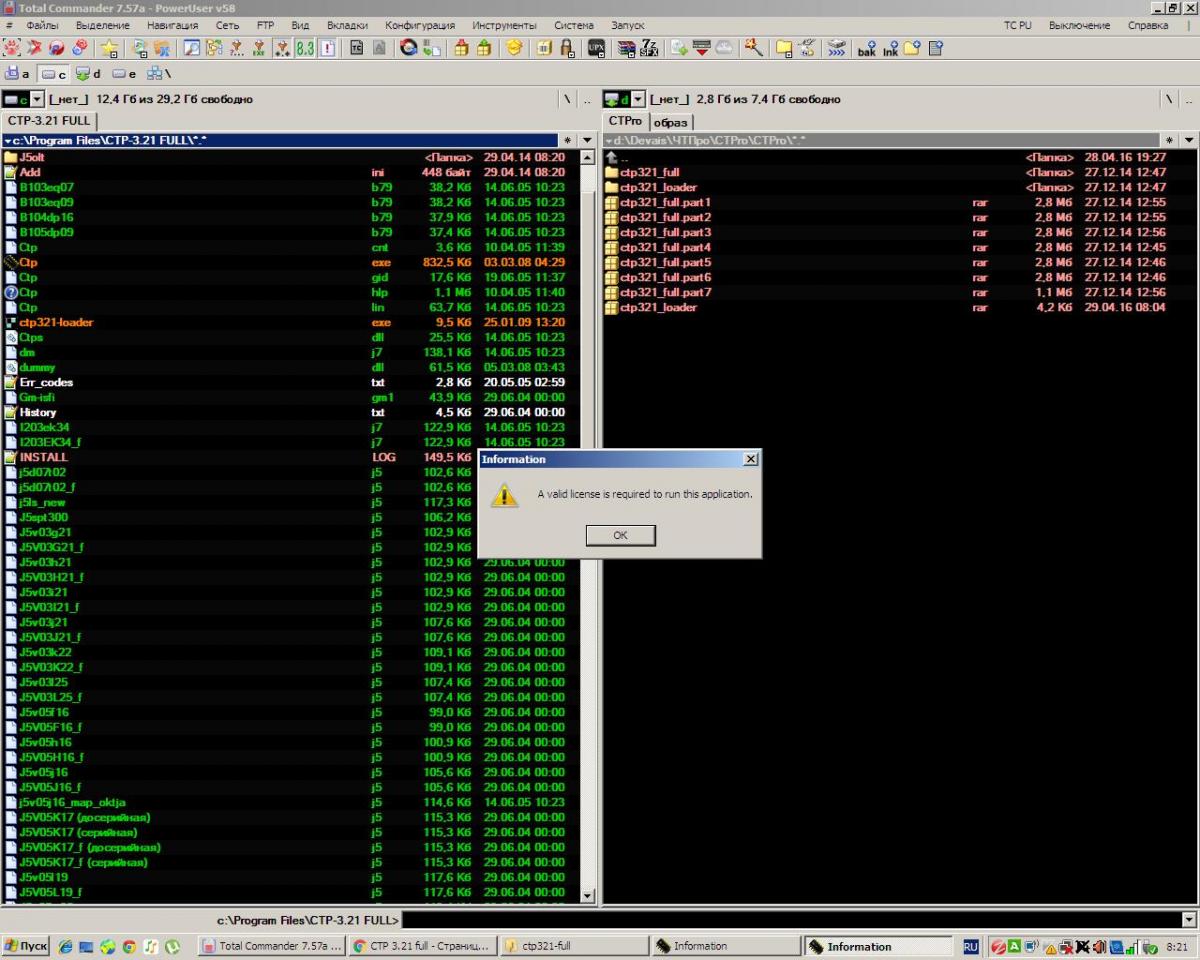Click the new folder with plus icon
Screen dimensions: 1200x960
[x=912, y=48]
